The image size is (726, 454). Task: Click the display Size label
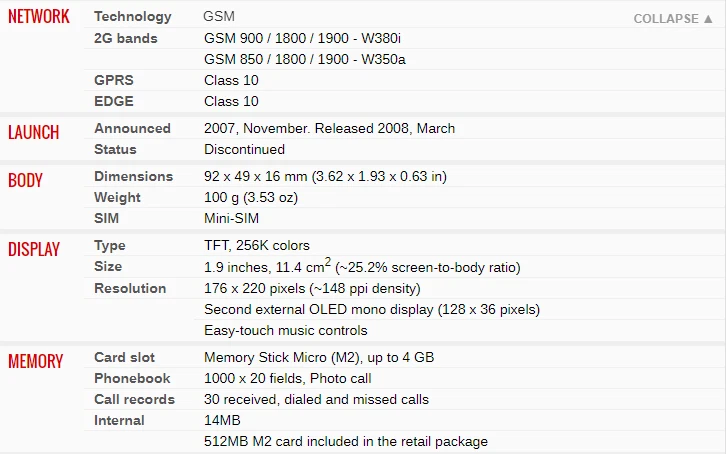tap(108, 266)
